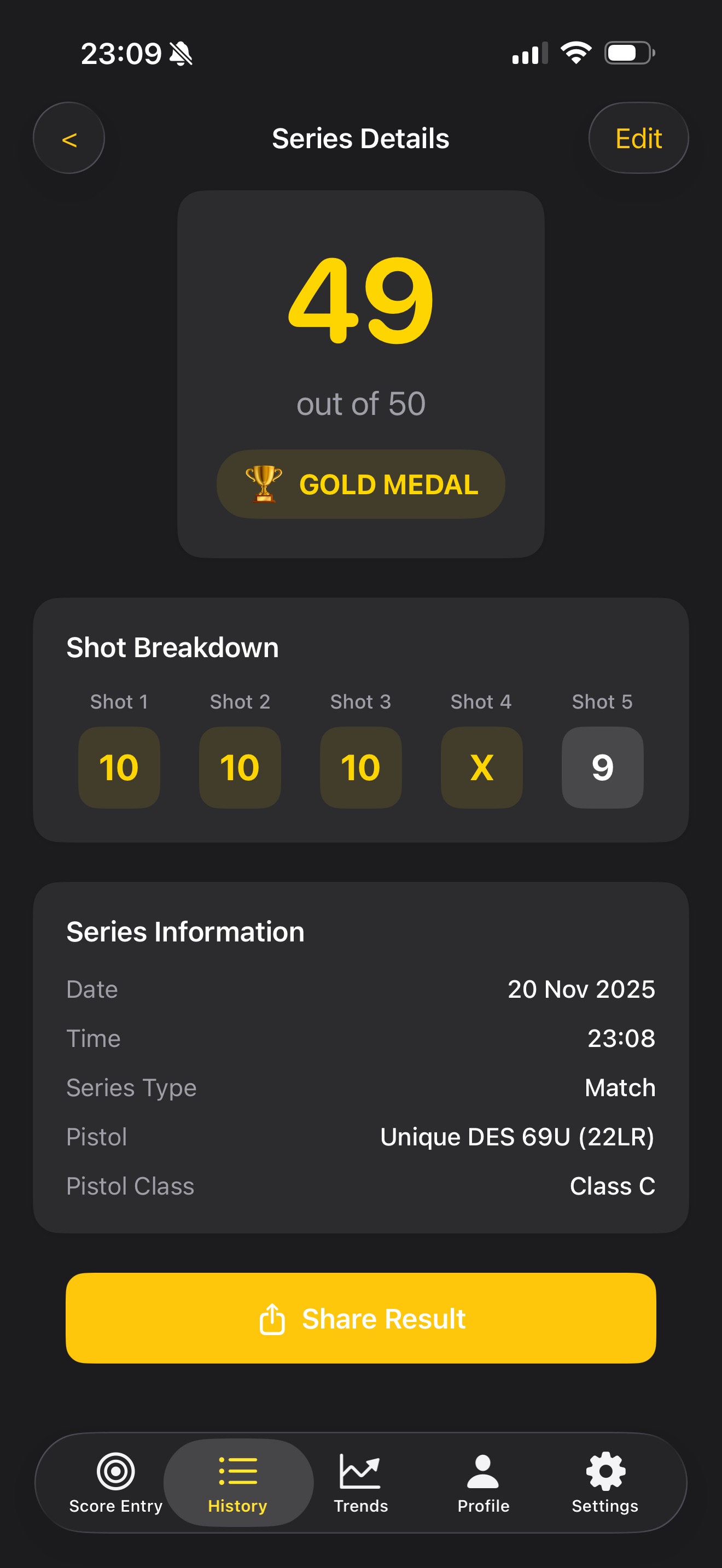Tap the share arrow icon
Viewport: 722px width, 1568px height.
tap(272, 1319)
